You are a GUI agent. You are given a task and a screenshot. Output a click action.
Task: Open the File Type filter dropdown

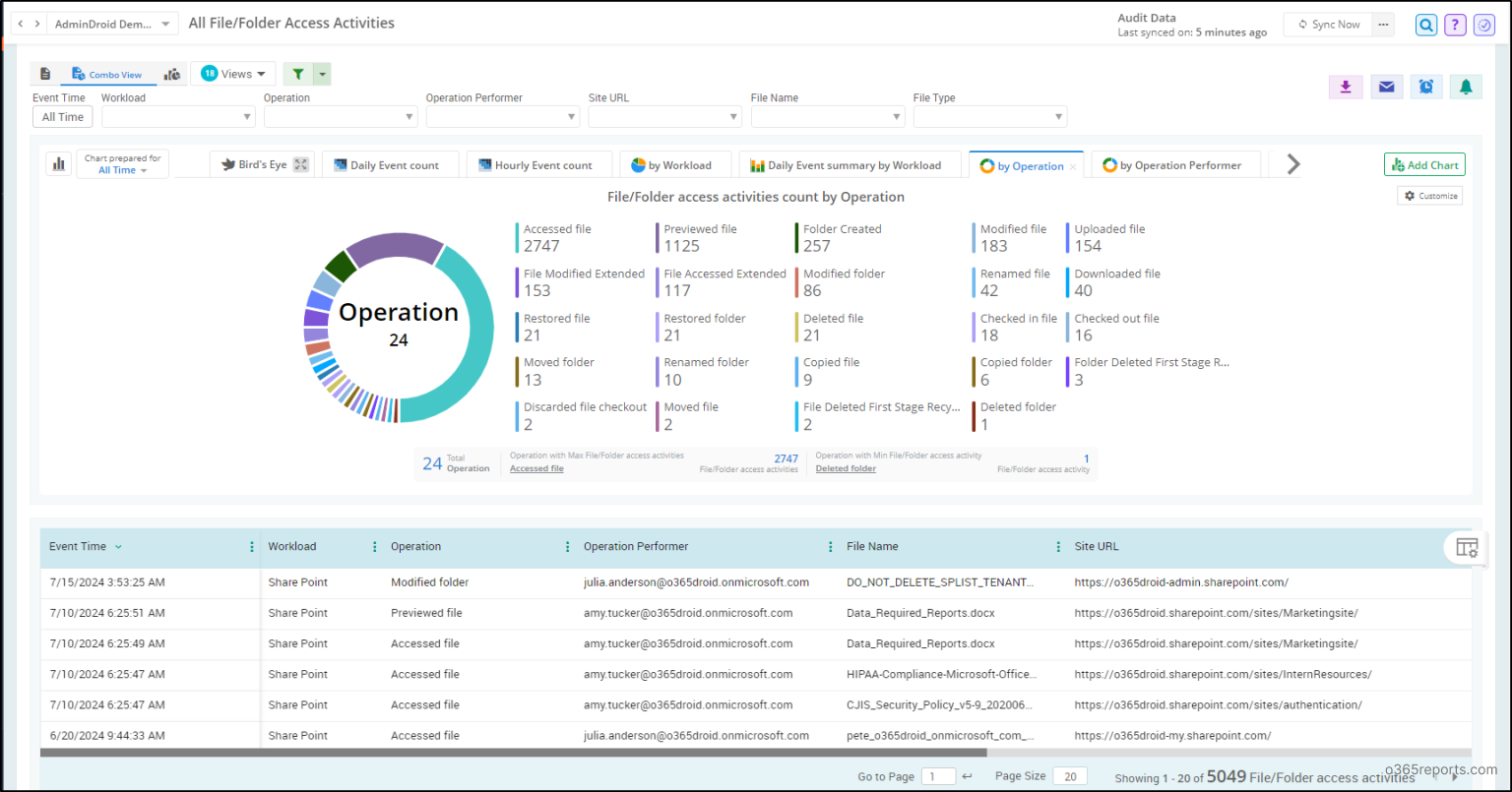[990, 117]
